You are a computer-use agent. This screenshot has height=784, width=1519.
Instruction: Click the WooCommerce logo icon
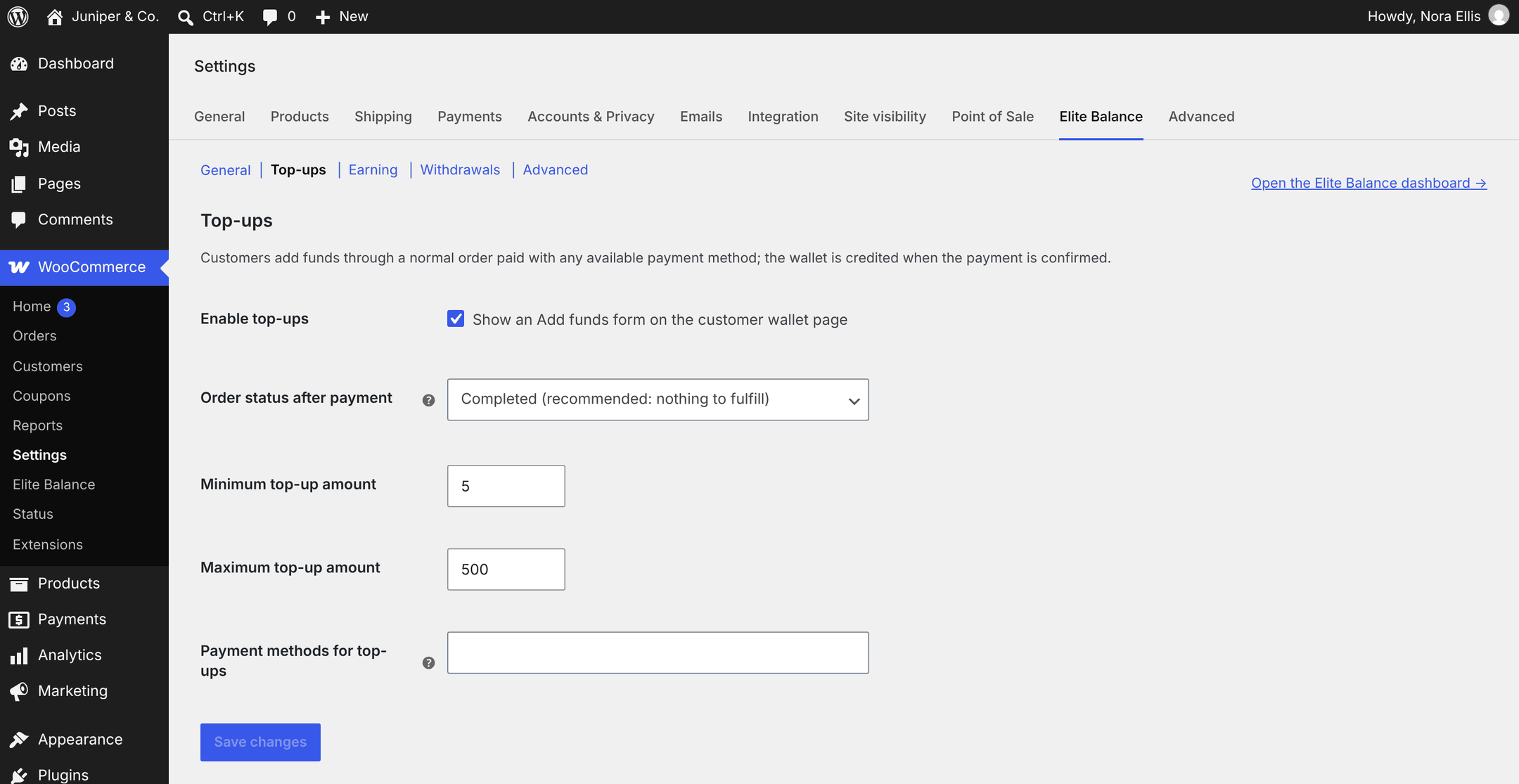[19, 267]
